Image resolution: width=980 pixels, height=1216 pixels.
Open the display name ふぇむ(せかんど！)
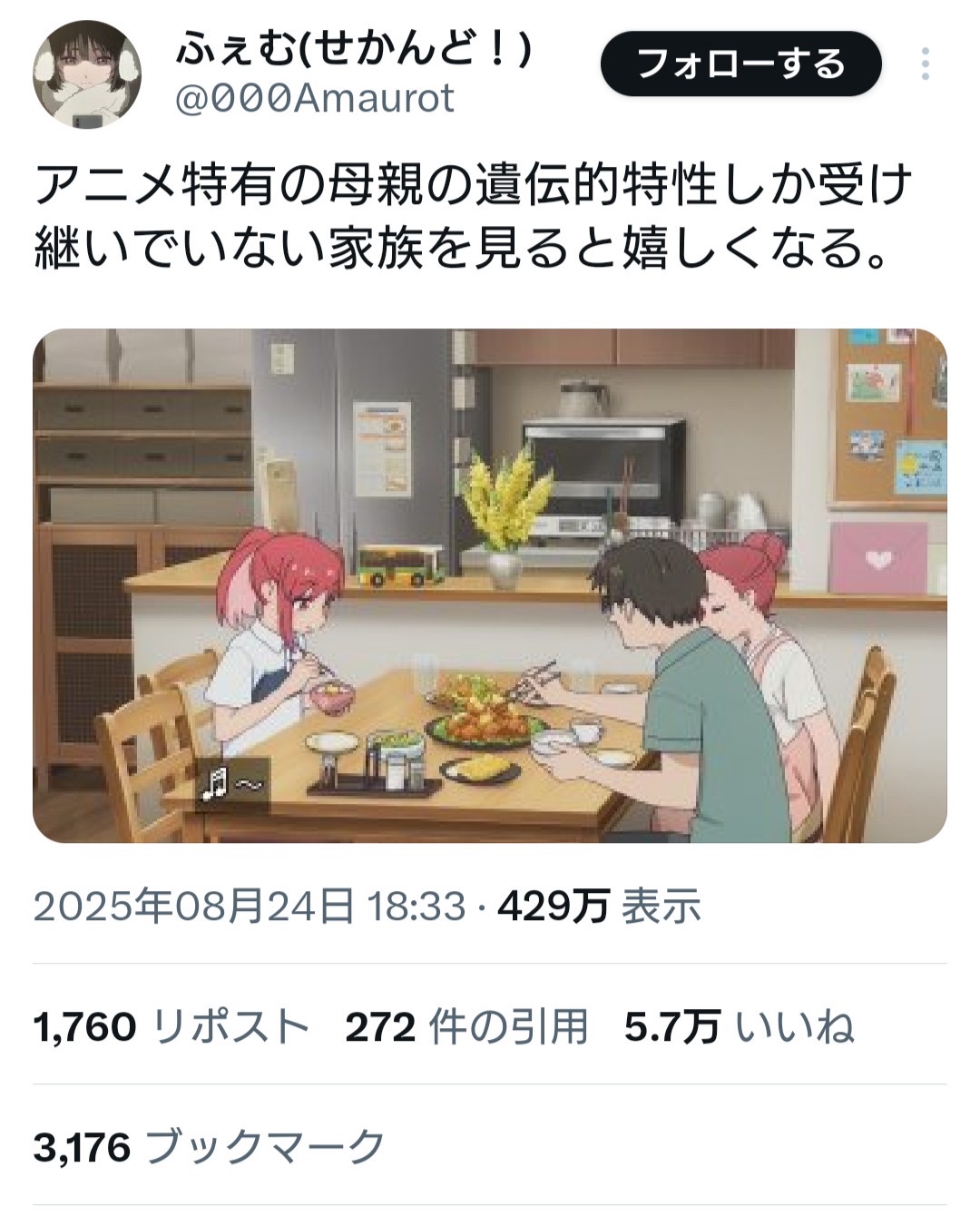pos(354,50)
